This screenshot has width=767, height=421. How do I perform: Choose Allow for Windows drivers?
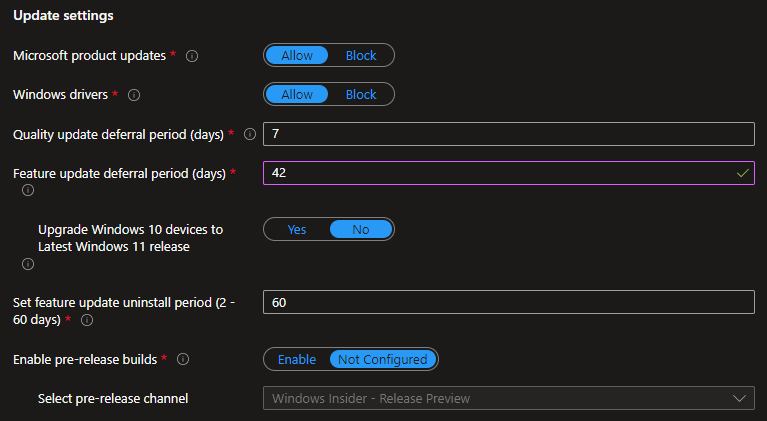[297, 94]
